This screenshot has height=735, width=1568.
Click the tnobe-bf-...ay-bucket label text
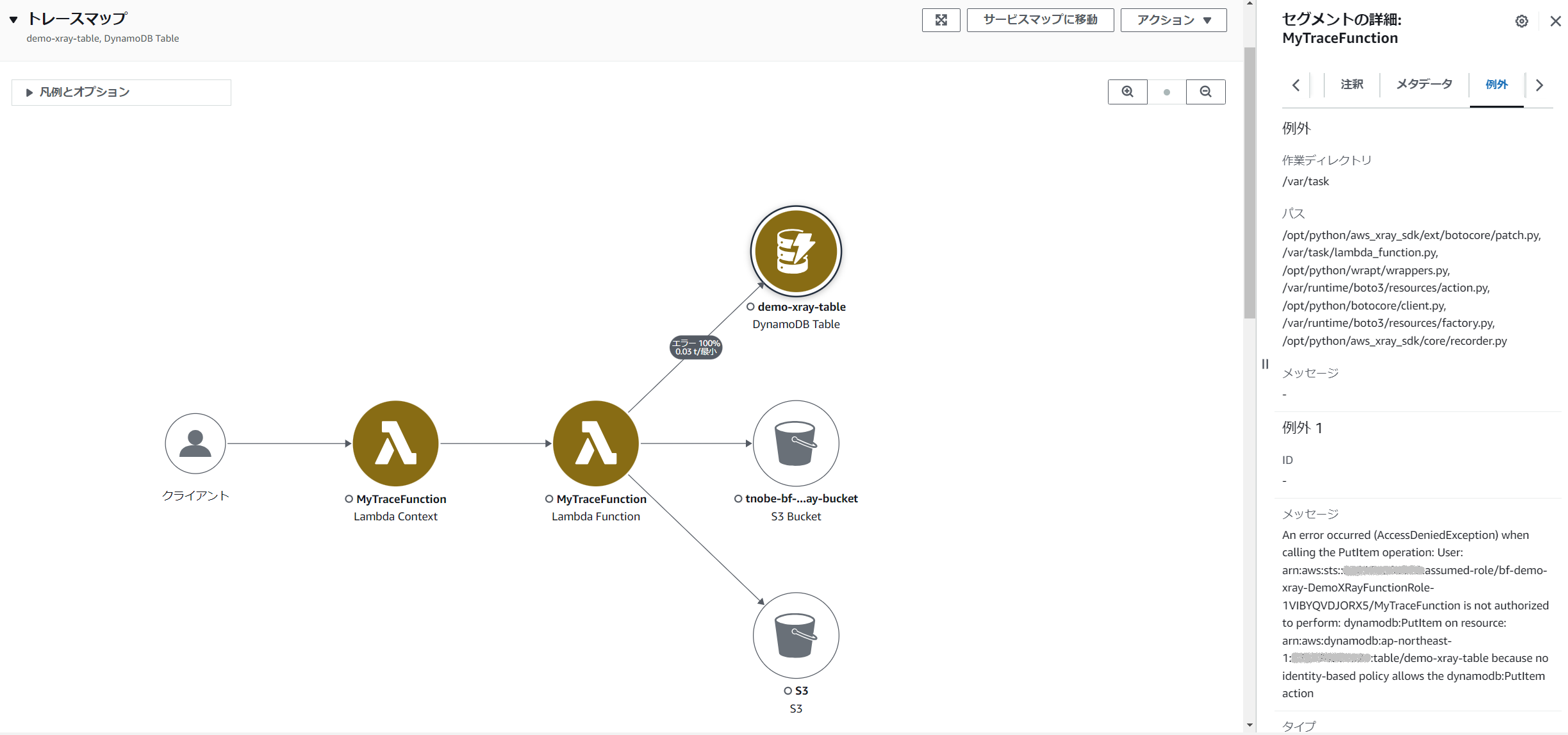pyautogui.click(x=802, y=499)
